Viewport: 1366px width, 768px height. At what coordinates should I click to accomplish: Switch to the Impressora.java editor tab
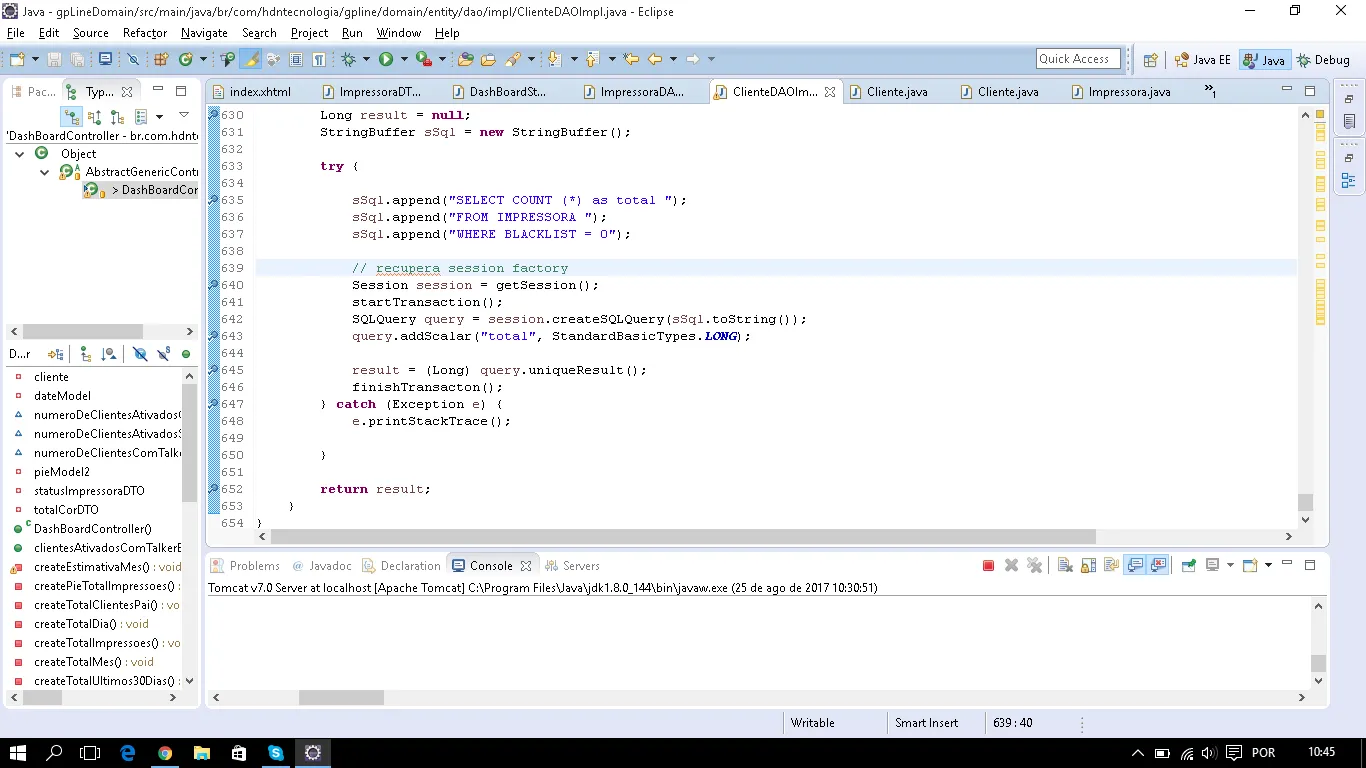coord(1128,92)
